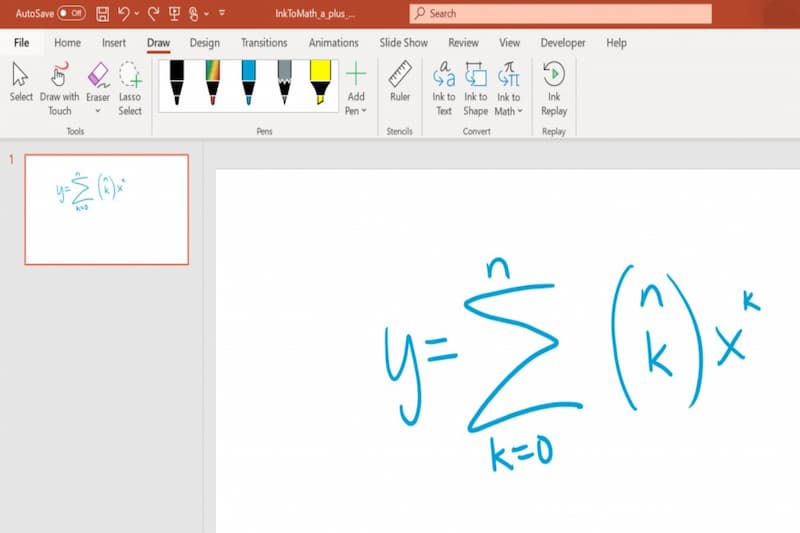Enable Draw with Touch
This screenshot has height=533, width=800.
coord(59,89)
